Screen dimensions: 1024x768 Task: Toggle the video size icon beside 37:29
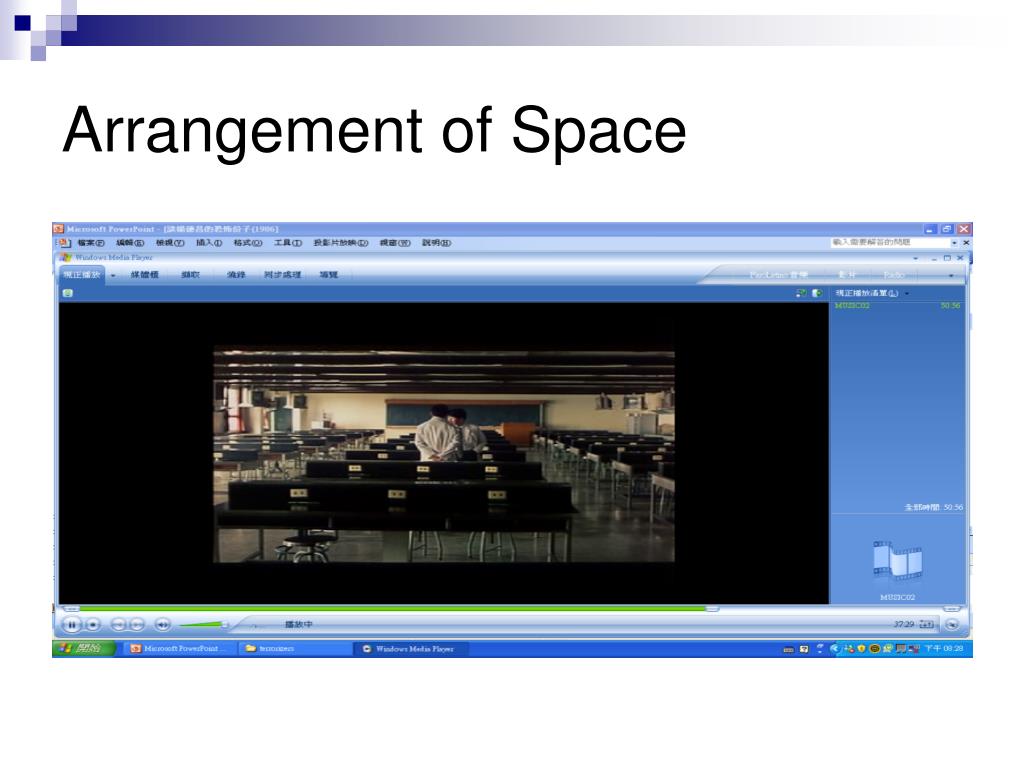926,625
